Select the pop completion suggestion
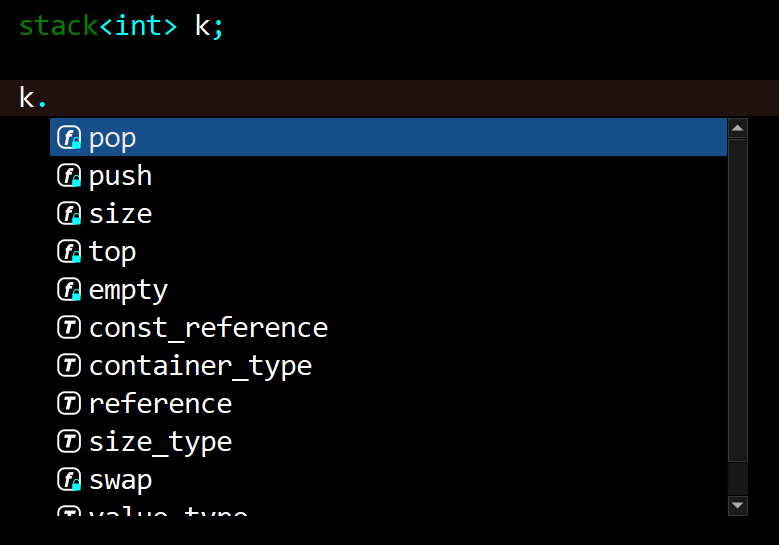The height and width of the screenshot is (545, 779). 389,137
